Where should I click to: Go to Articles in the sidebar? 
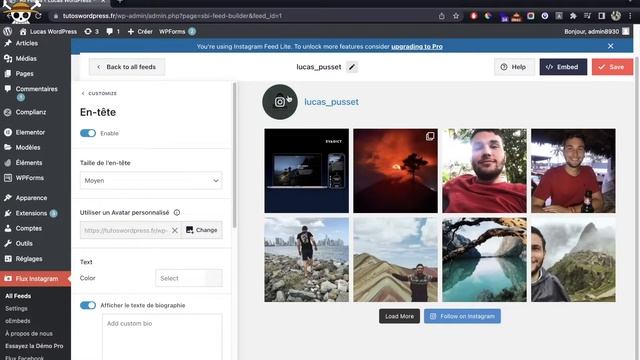click(x=27, y=43)
